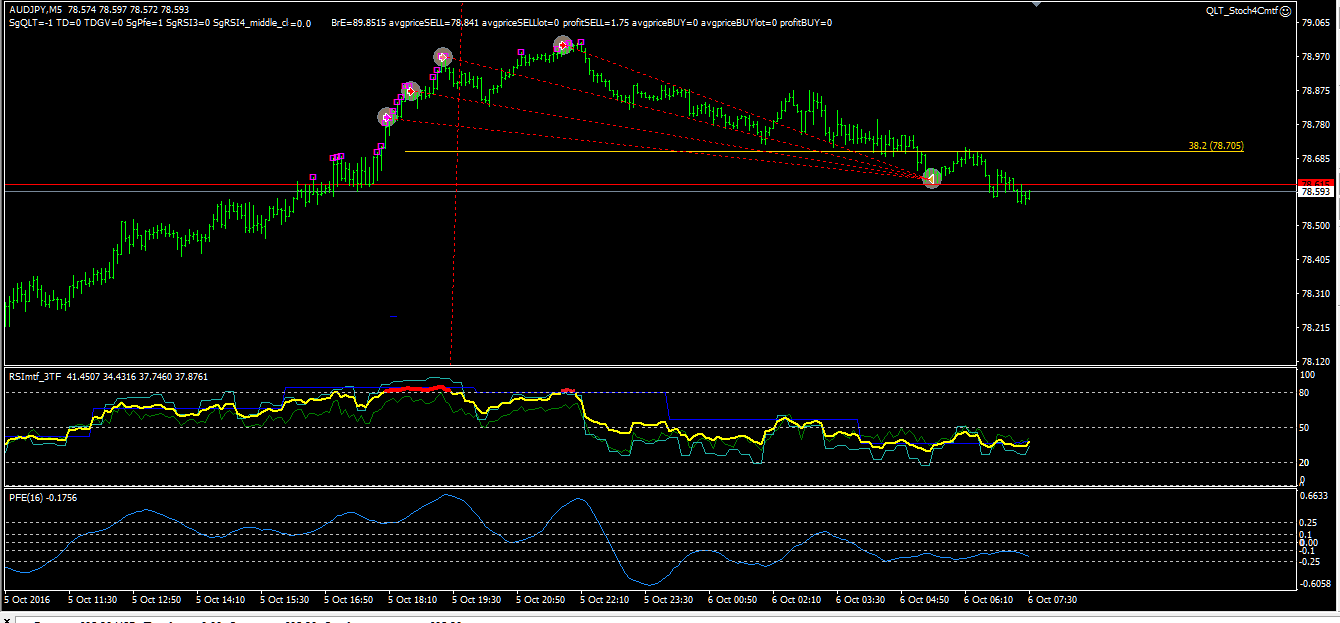The height and width of the screenshot is (623, 1340).
Task: Click the 5 Oct 20:50 time label
Action: (540, 600)
